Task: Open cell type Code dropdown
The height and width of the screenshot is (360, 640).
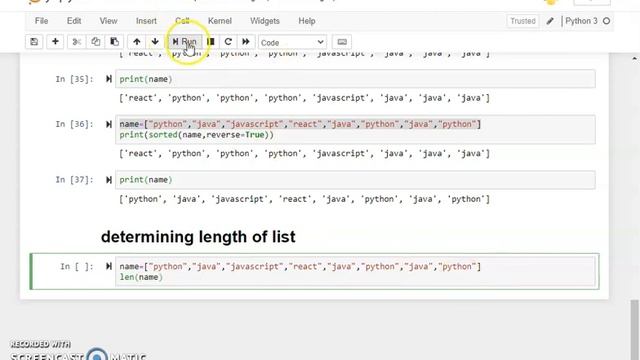Action: [x=292, y=42]
